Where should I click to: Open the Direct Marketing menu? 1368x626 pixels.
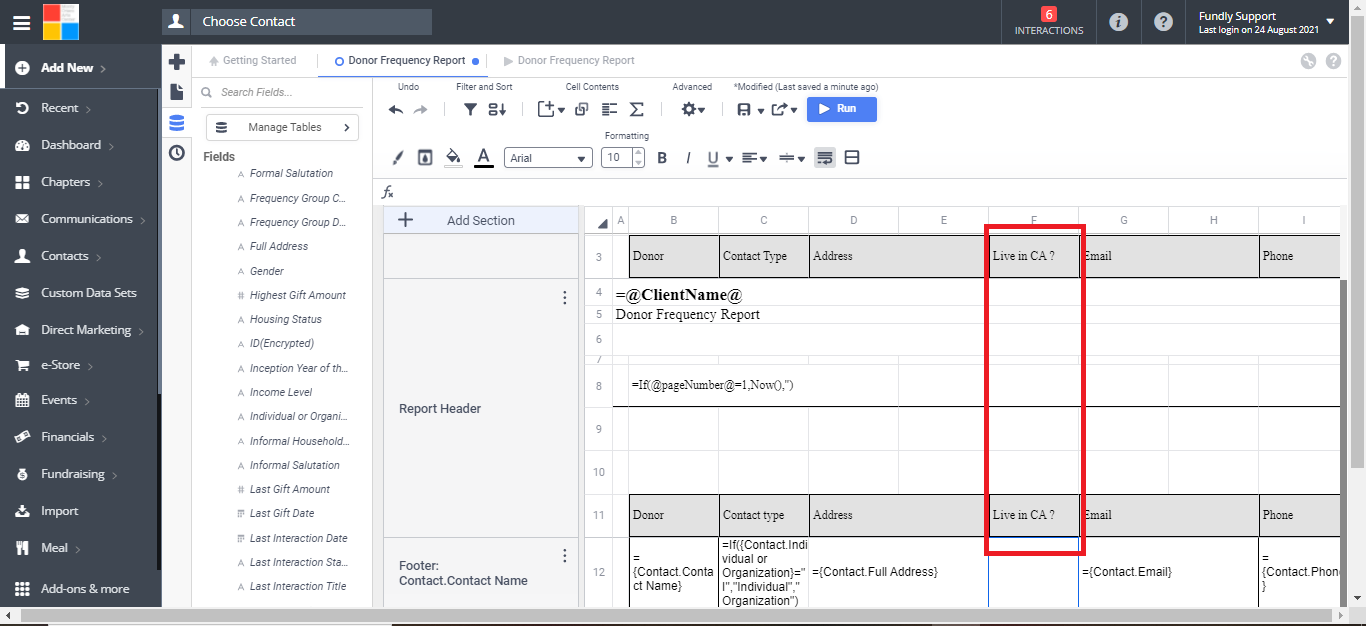tap(79, 330)
